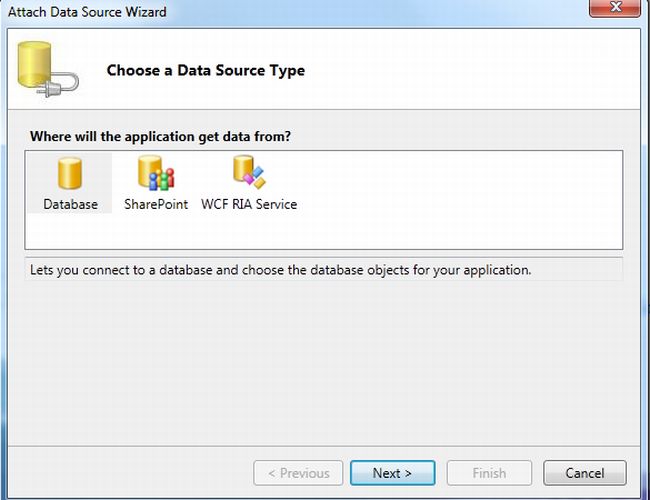Click the SharePoint text label

tap(156, 204)
